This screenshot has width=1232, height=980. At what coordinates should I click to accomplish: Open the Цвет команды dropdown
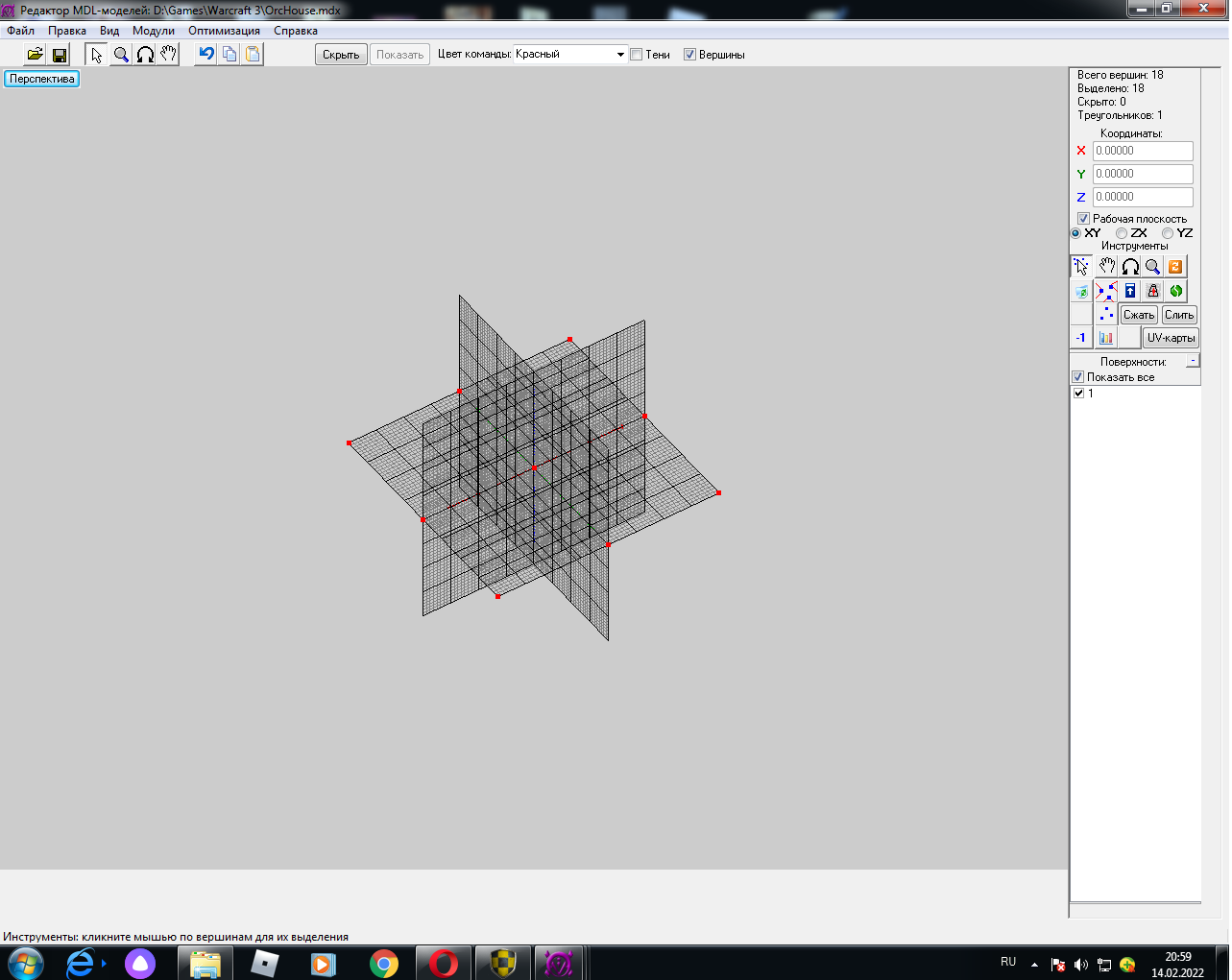click(619, 55)
